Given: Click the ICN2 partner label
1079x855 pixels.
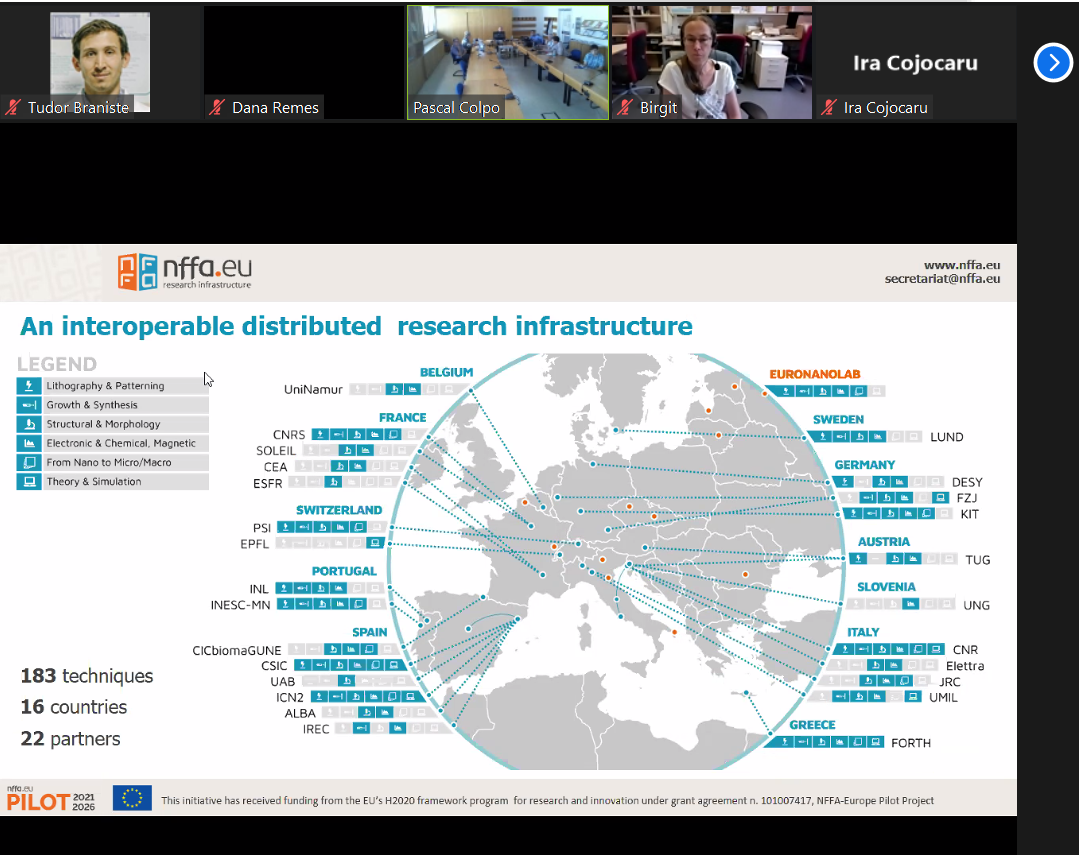Looking at the screenshot, I should point(290,697).
